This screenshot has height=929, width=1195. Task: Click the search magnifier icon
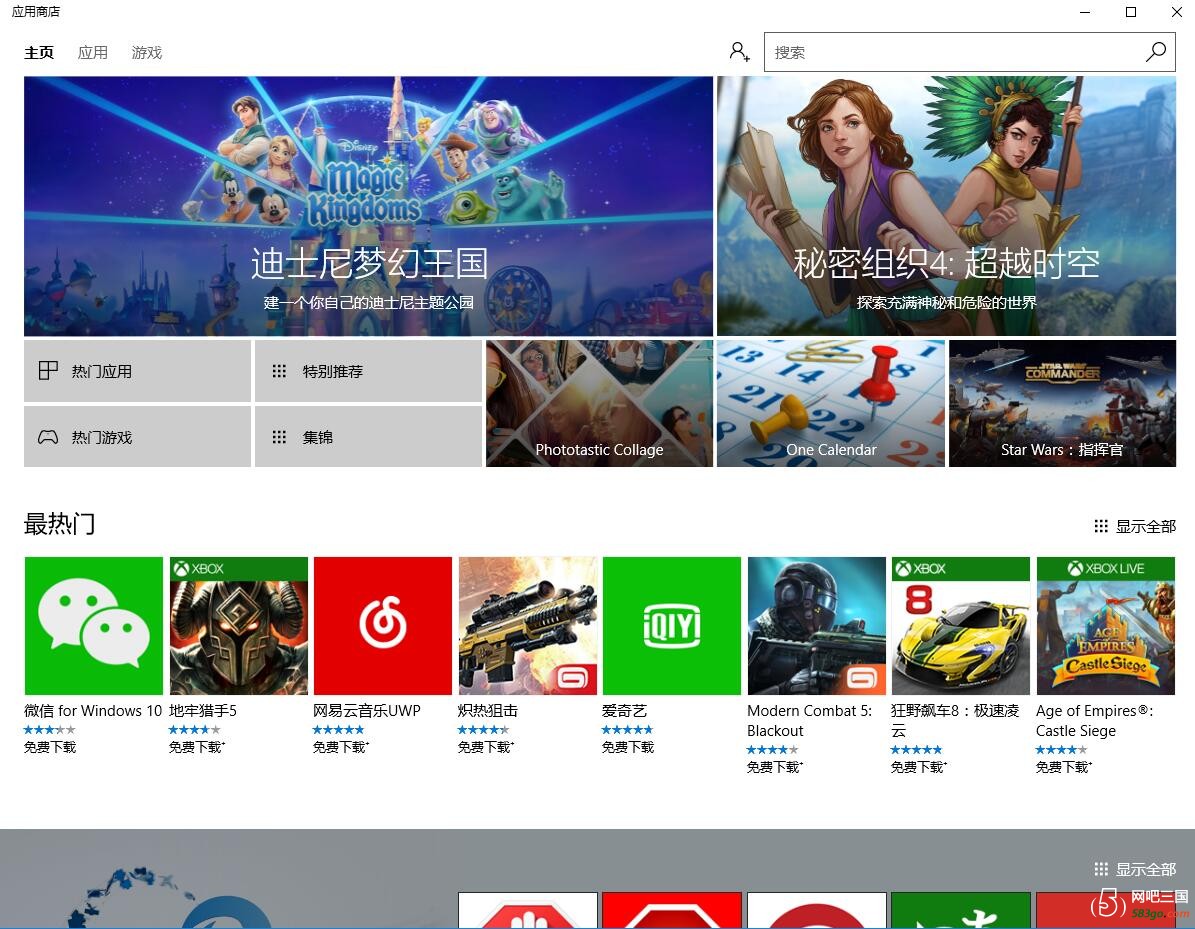point(1156,52)
